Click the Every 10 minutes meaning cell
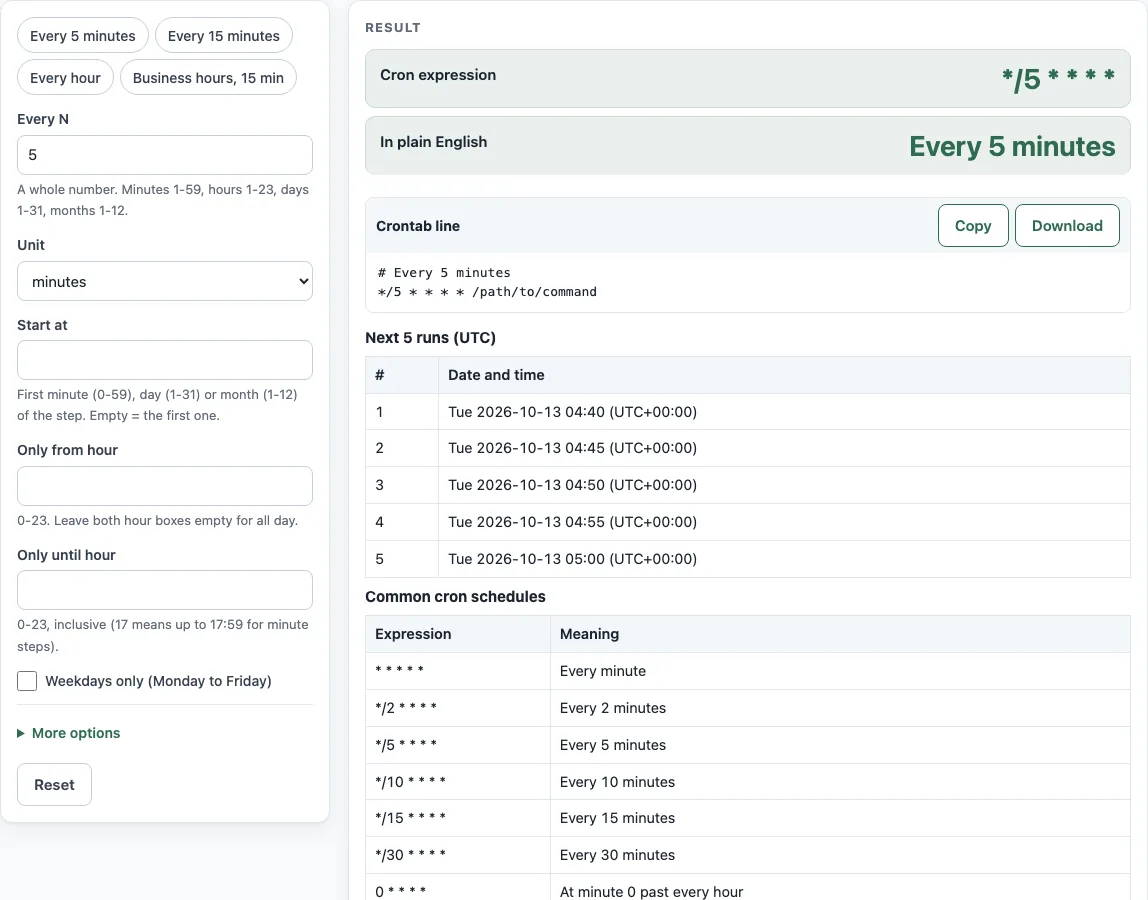 pyautogui.click(x=840, y=781)
